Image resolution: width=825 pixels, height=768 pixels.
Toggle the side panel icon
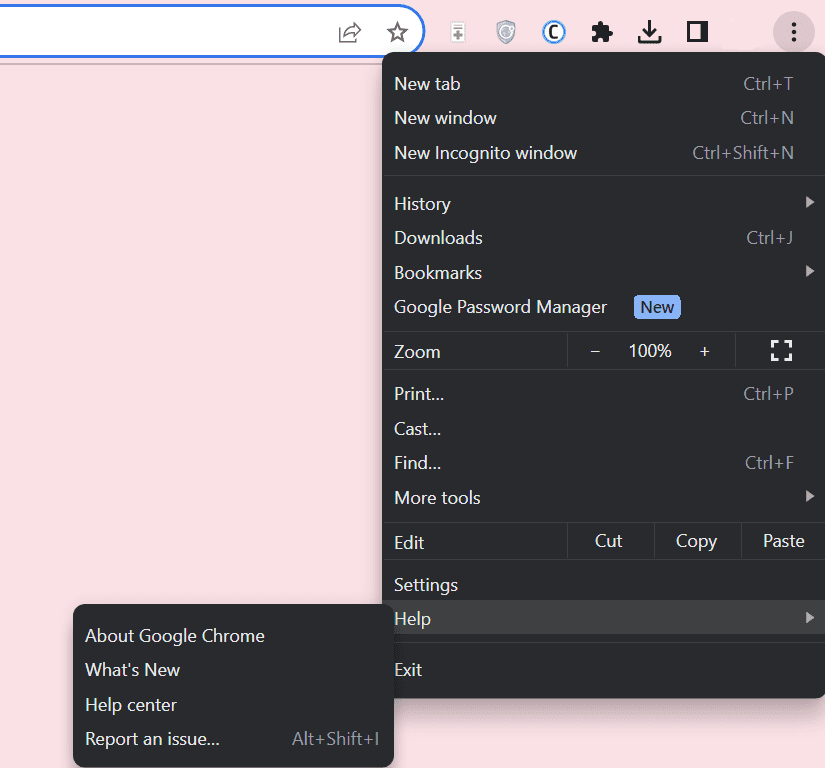[x=697, y=33]
